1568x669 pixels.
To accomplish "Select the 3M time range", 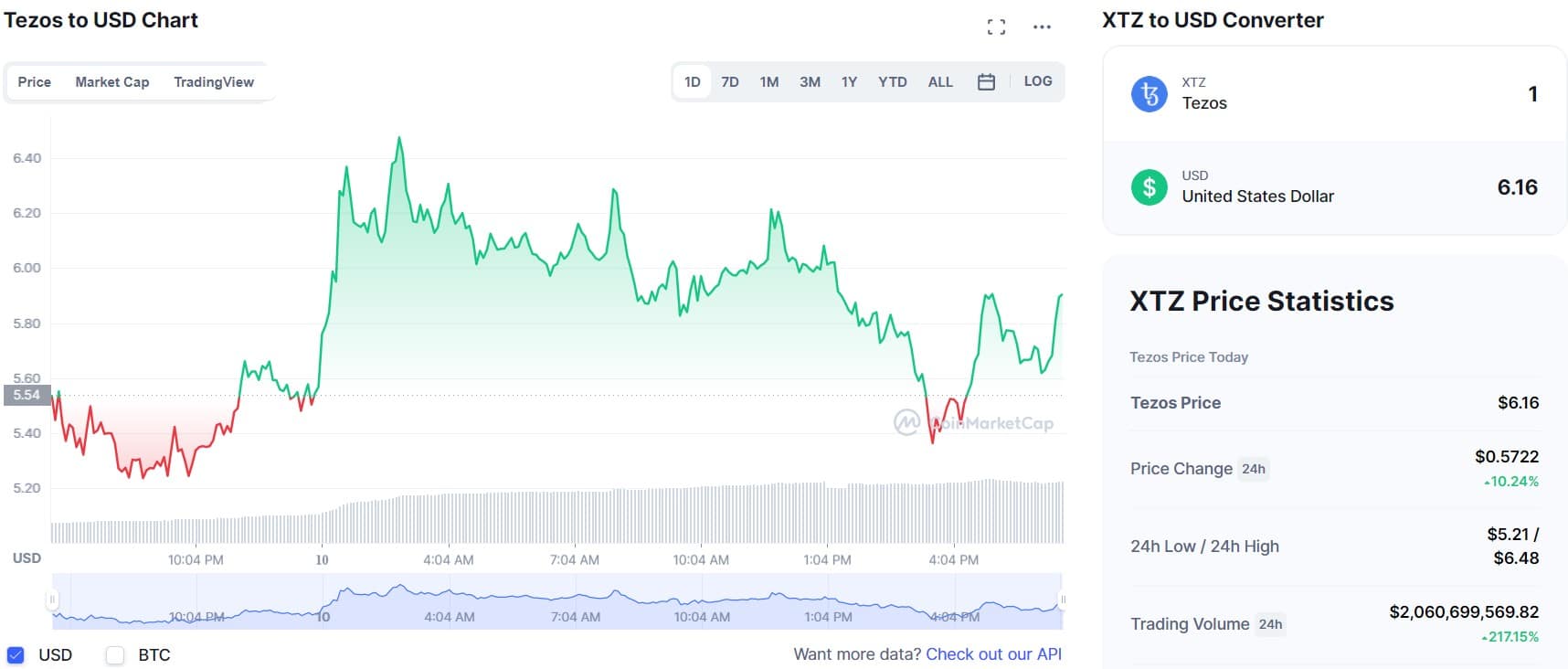I will coord(810,82).
